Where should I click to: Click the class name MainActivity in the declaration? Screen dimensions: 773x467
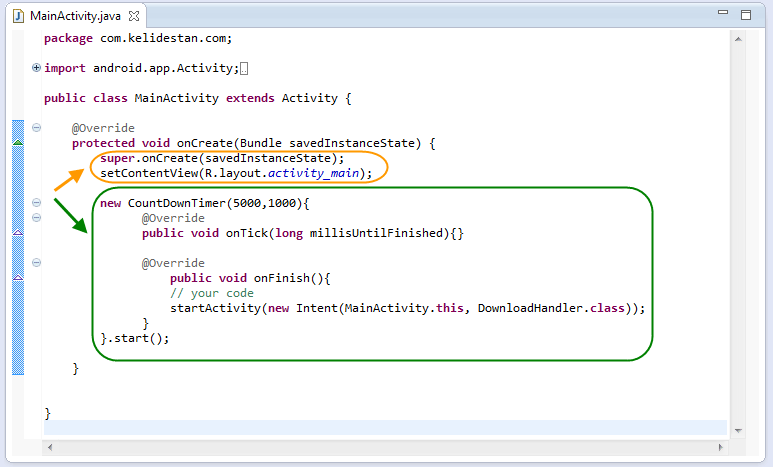point(176,98)
